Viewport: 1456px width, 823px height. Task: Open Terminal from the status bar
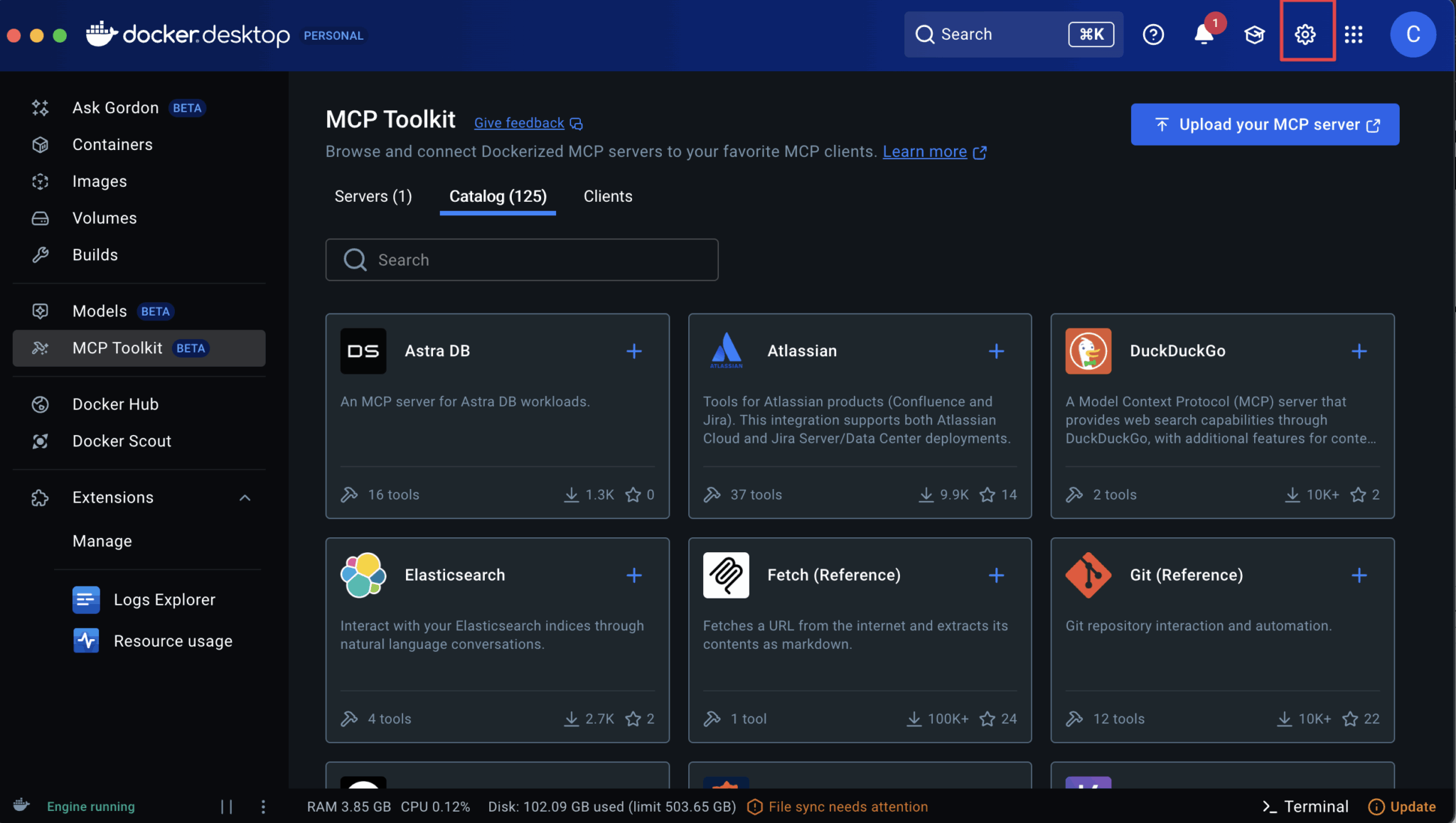click(x=1315, y=806)
